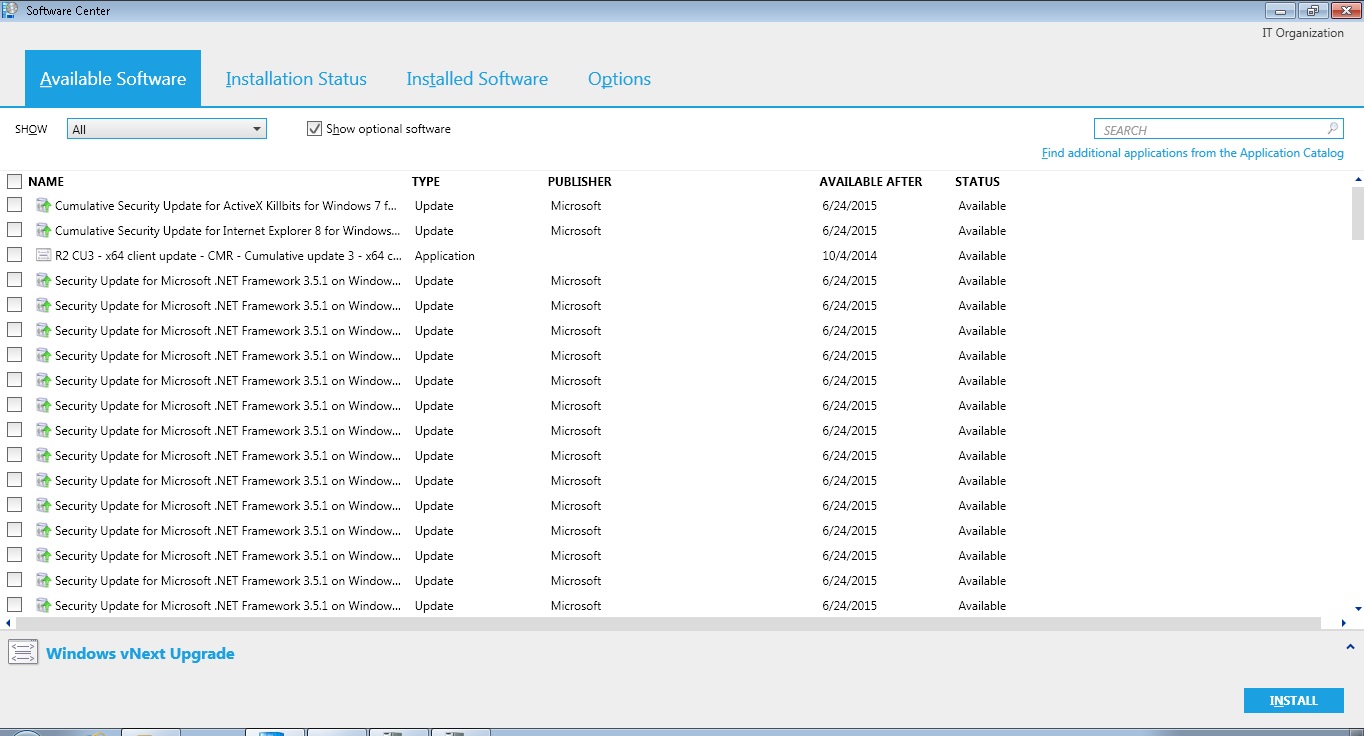Image resolution: width=1364 pixels, height=736 pixels.
Task: Click the Windows vNext Upgrade icon
Action: pyautogui.click(x=23, y=653)
